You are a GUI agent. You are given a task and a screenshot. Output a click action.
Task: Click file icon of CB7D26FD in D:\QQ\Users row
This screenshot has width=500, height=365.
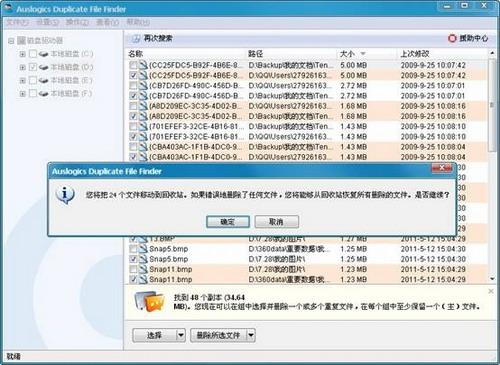[143, 86]
